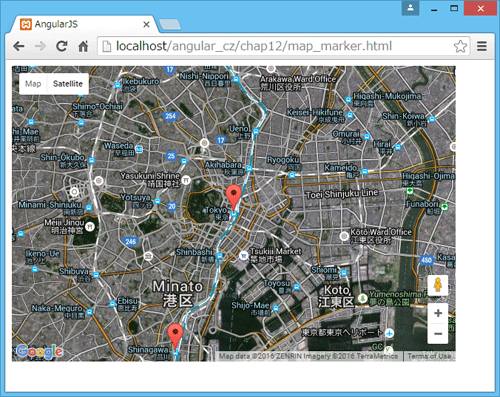Click the Google logo on map
Image resolution: width=500 pixels, height=397 pixels.
click(x=40, y=351)
